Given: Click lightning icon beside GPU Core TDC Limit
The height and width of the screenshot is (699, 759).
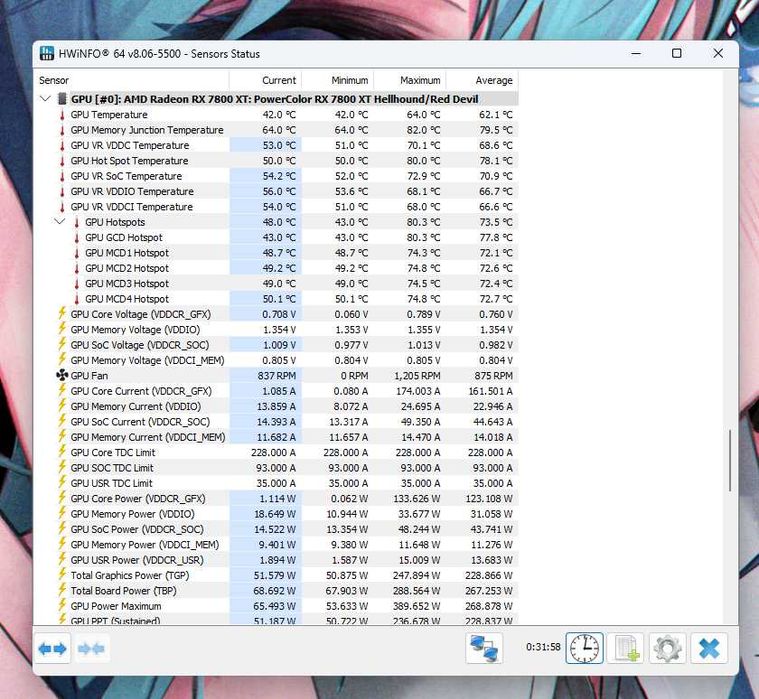Looking at the screenshot, I should pyautogui.click(x=62, y=452).
